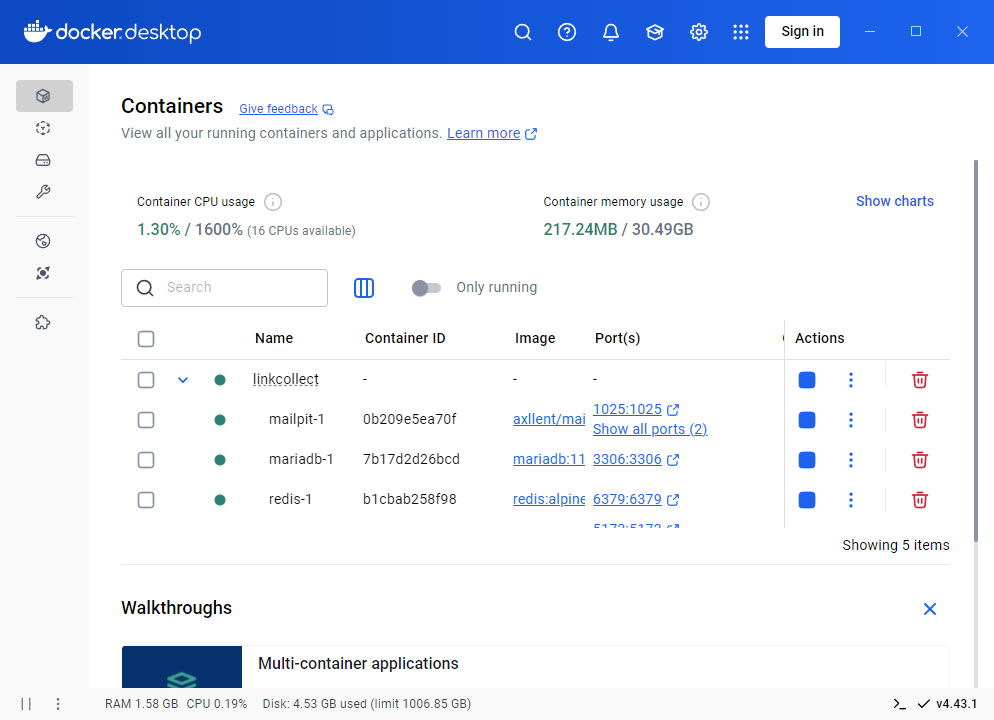994x720 pixels.
Task: Delete the linkcollect stack
Action: [920, 380]
